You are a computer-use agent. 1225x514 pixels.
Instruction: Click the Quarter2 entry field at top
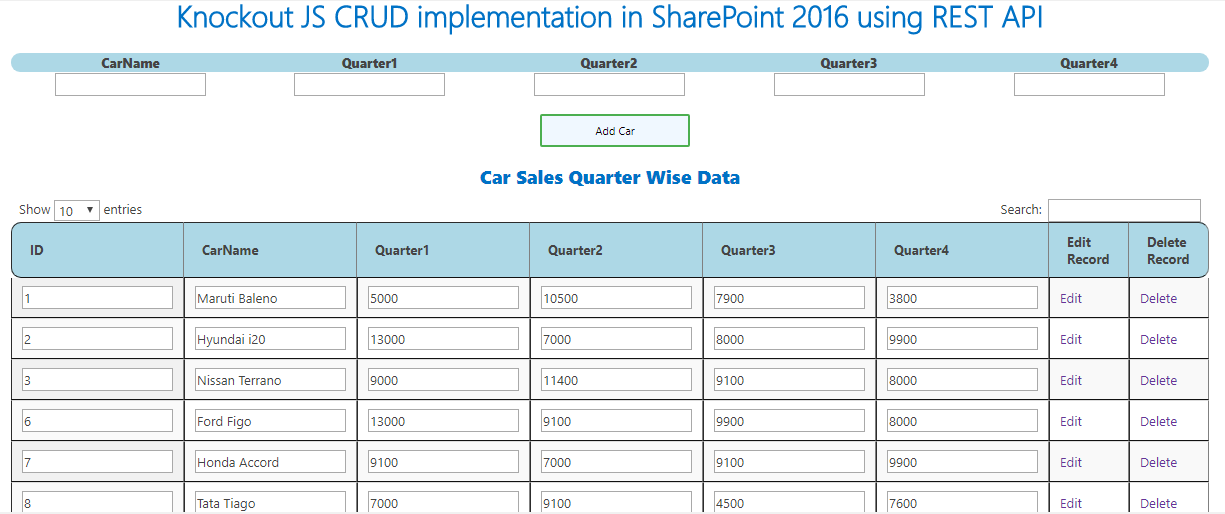[609, 85]
